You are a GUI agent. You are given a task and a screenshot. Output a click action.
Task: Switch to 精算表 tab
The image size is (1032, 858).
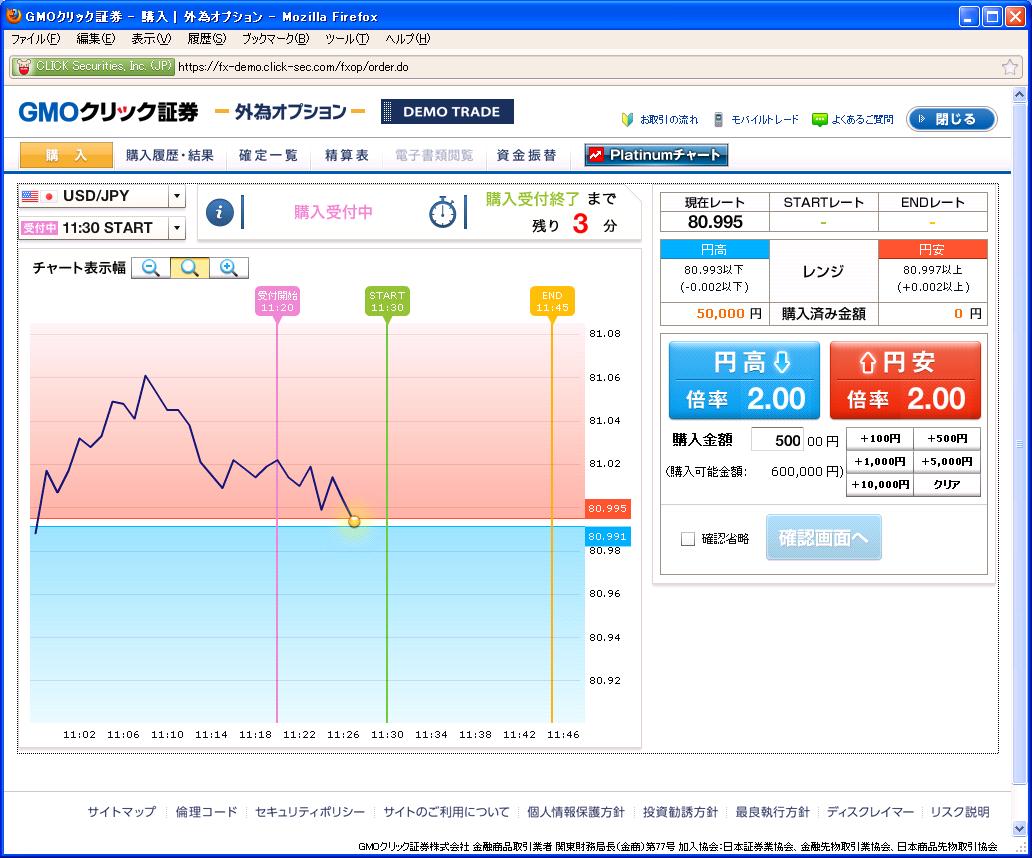click(x=347, y=155)
